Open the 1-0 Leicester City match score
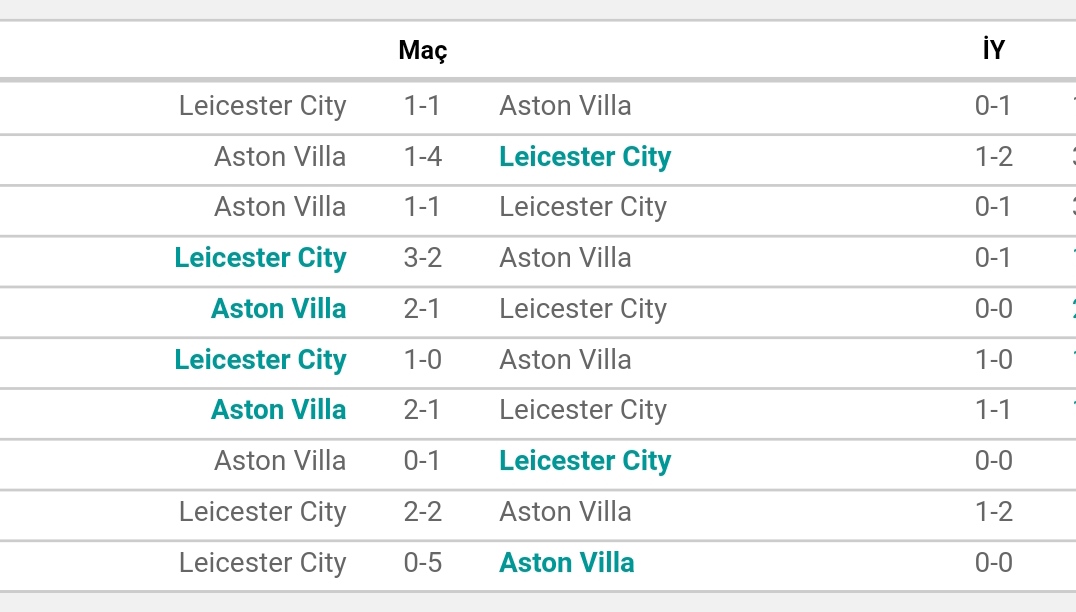Screen dimensions: 1076x612 [423, 360]
